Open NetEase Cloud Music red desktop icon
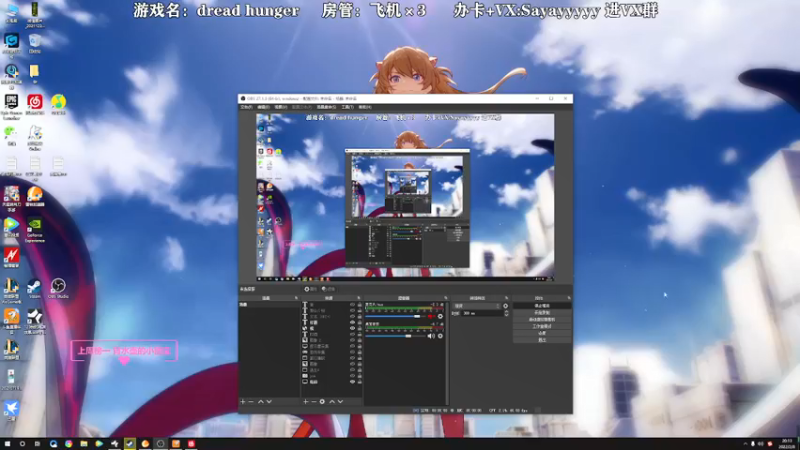Viewport: 800px width, 450px height. (x=35, y=104)
